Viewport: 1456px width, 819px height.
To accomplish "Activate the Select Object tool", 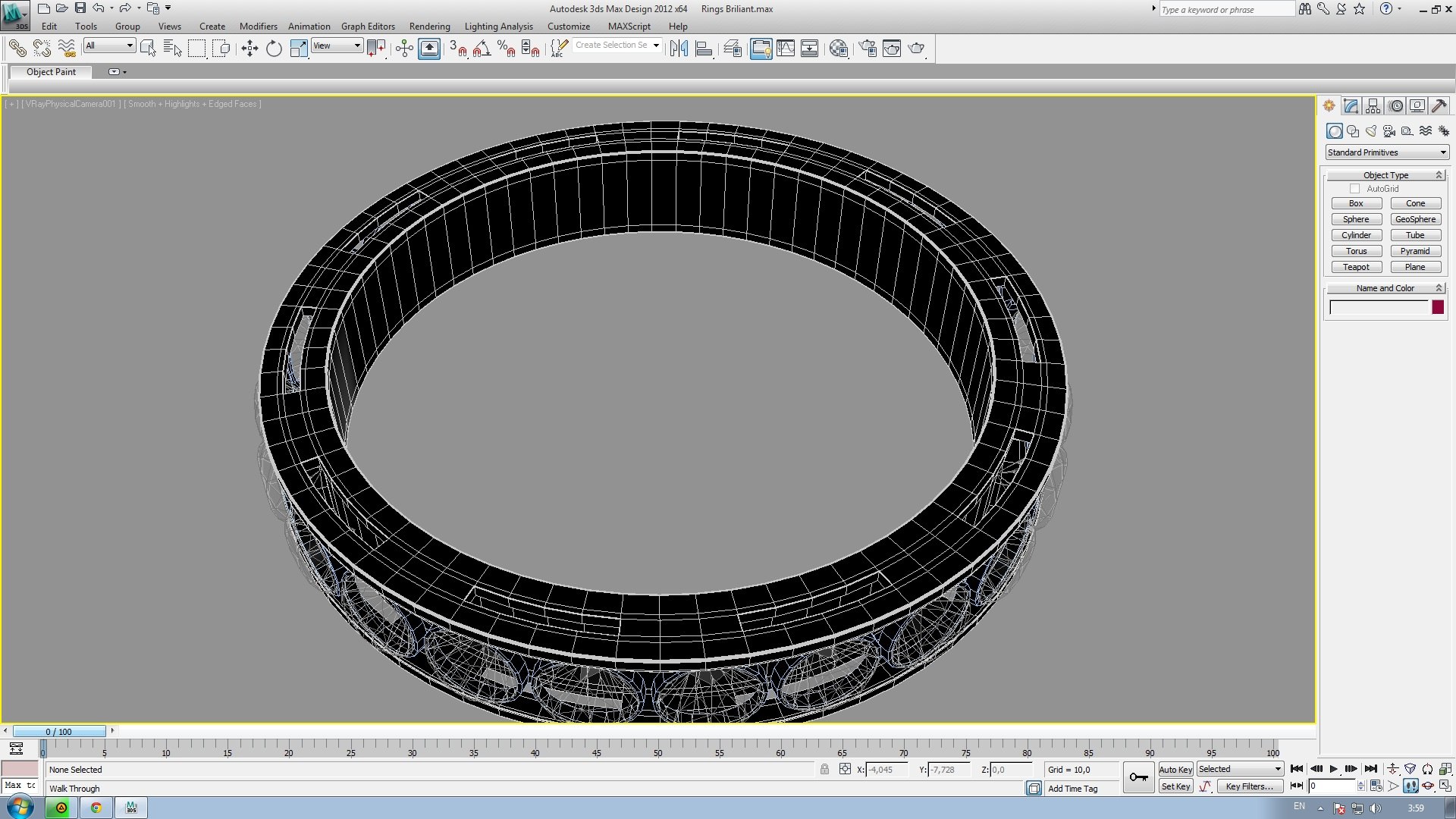I will [x=148, y=49].
